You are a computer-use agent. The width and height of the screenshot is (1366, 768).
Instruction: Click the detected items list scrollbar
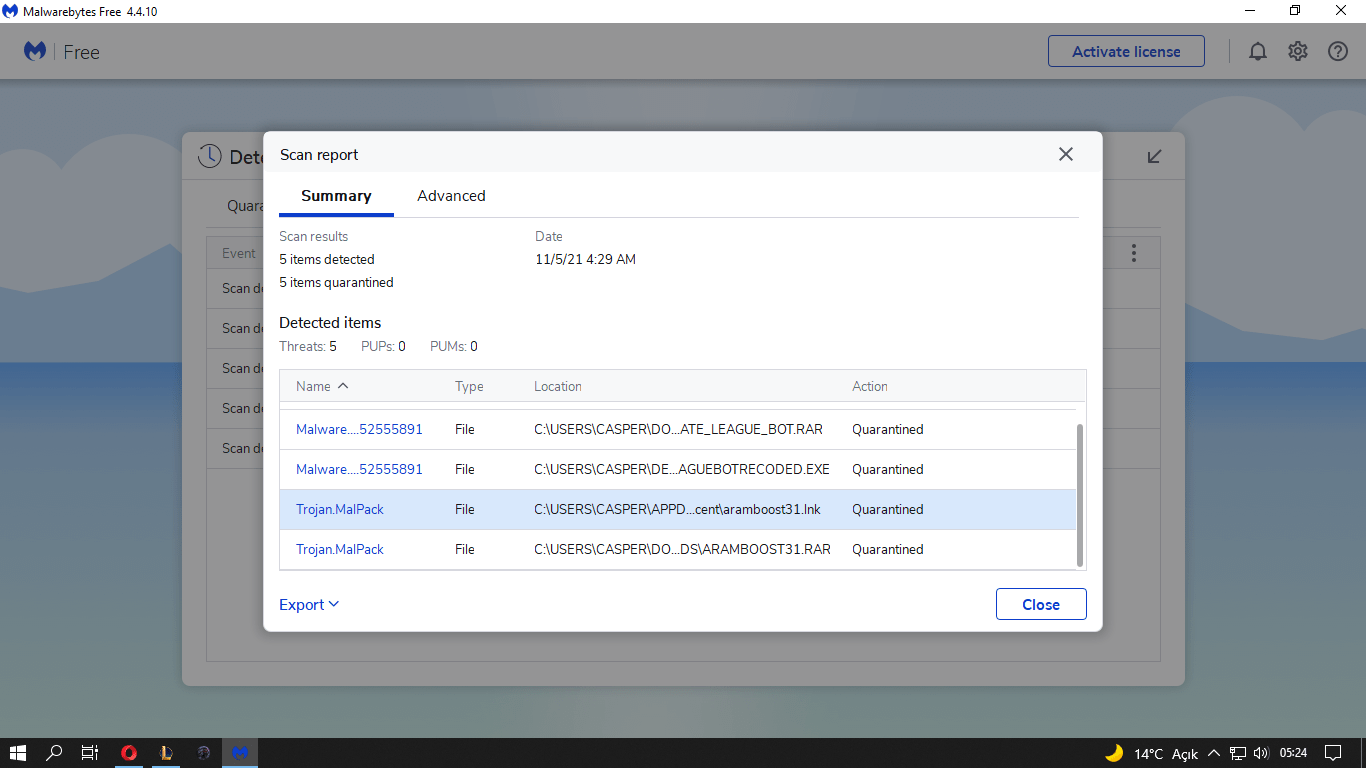1080,494
